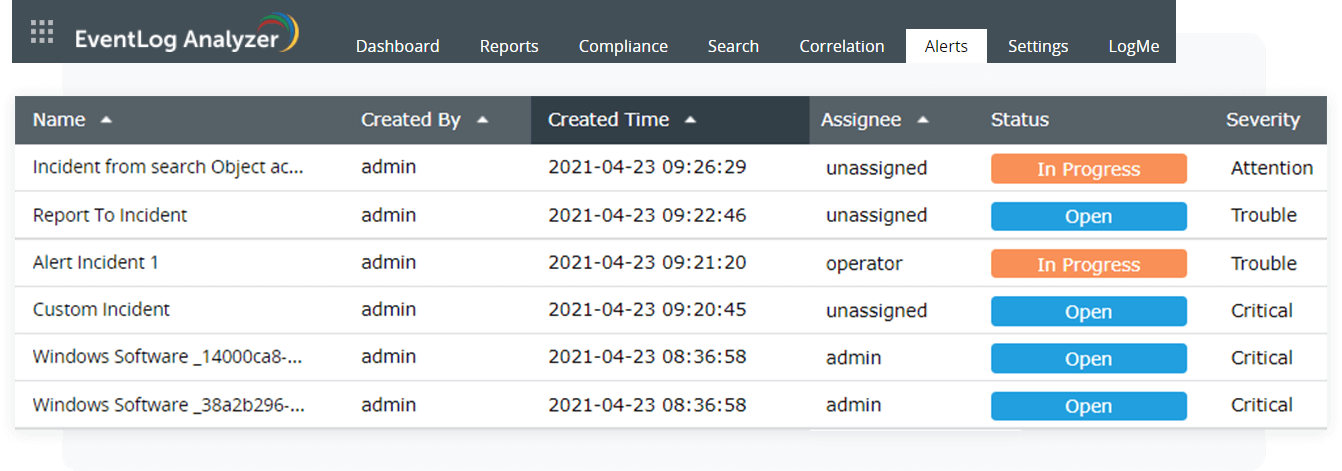Go to the Compliance tab
Screen dimensions: 1342x471
[x=623, y=46]
